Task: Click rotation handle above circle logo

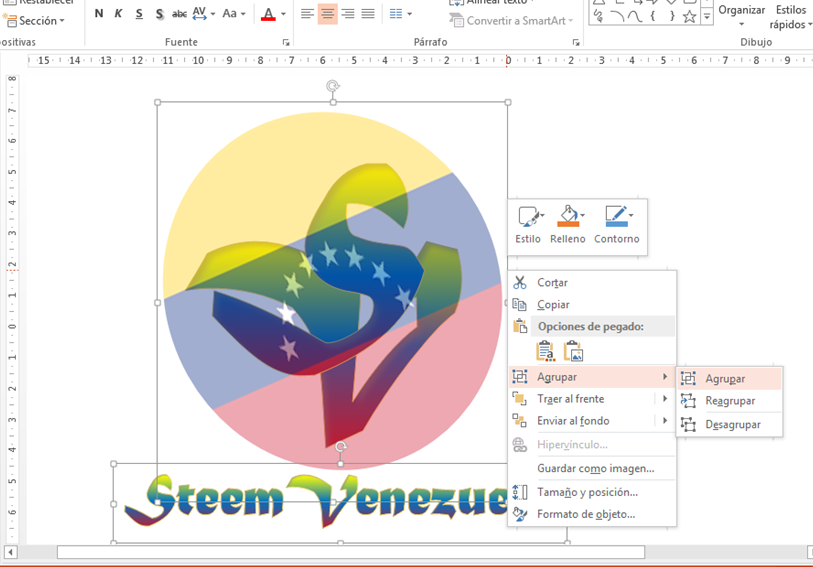Action: (x=333, y=86)
